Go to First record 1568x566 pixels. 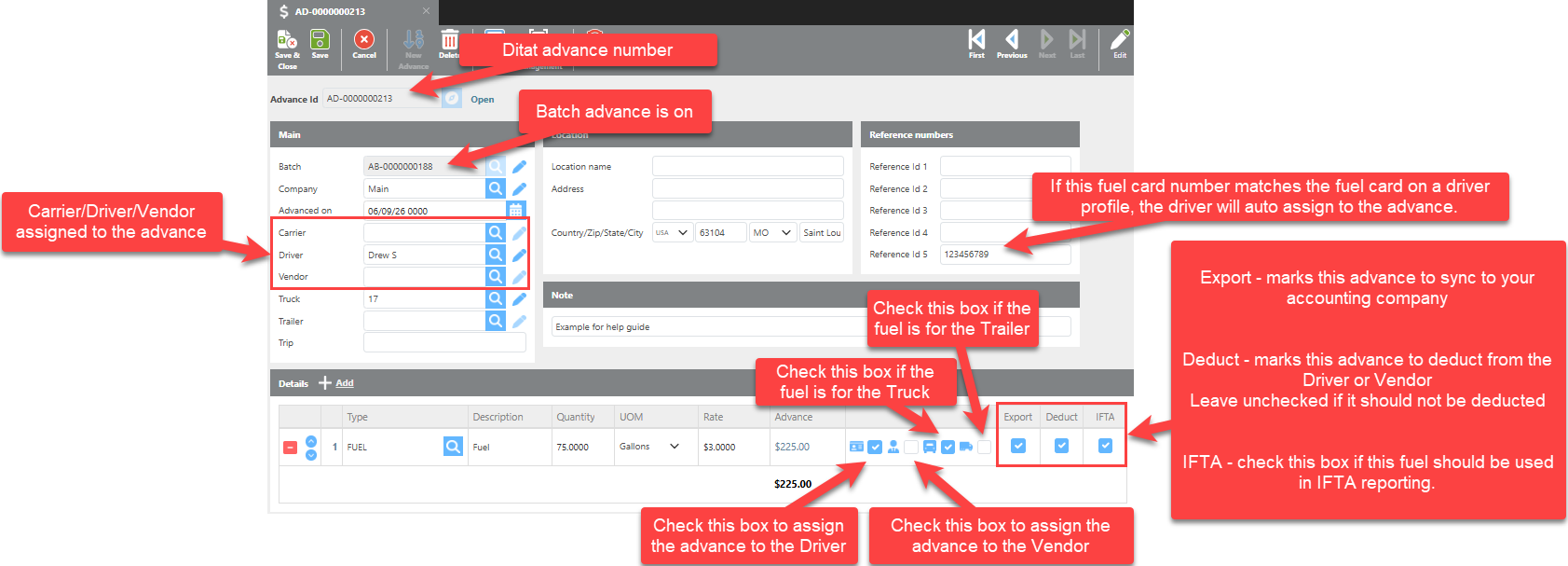(x=976, y=39)
